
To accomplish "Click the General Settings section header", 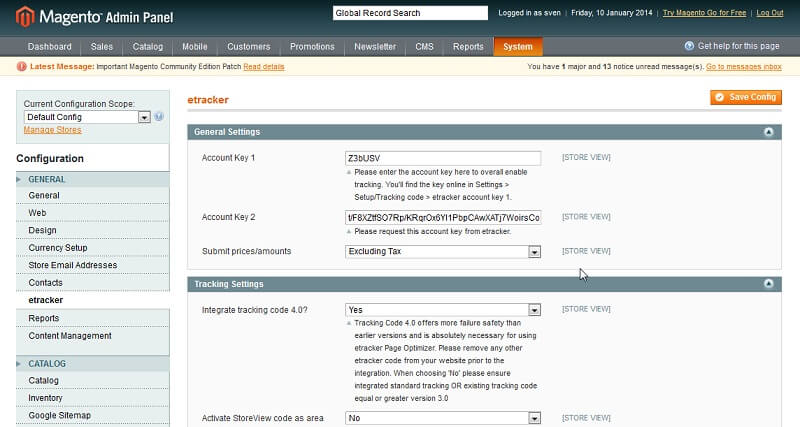I will pyautogui.click(x=484, y=132).
